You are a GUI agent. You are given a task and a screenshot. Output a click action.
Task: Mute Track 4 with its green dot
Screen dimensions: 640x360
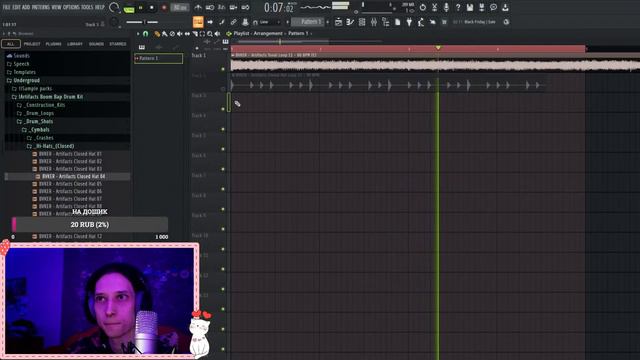tap(223, 129)
